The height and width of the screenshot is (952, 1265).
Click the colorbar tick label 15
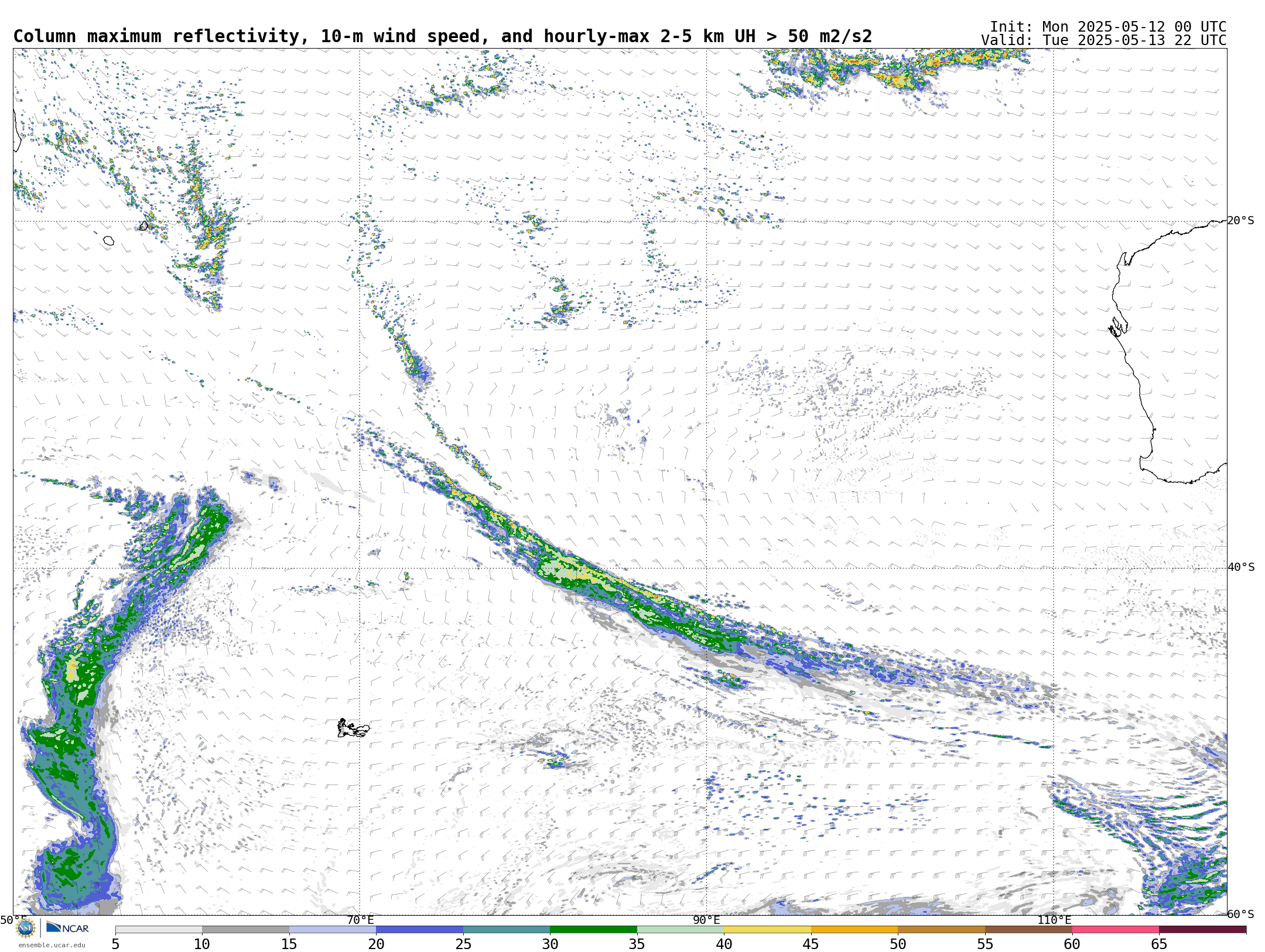(x=289, y=944)
